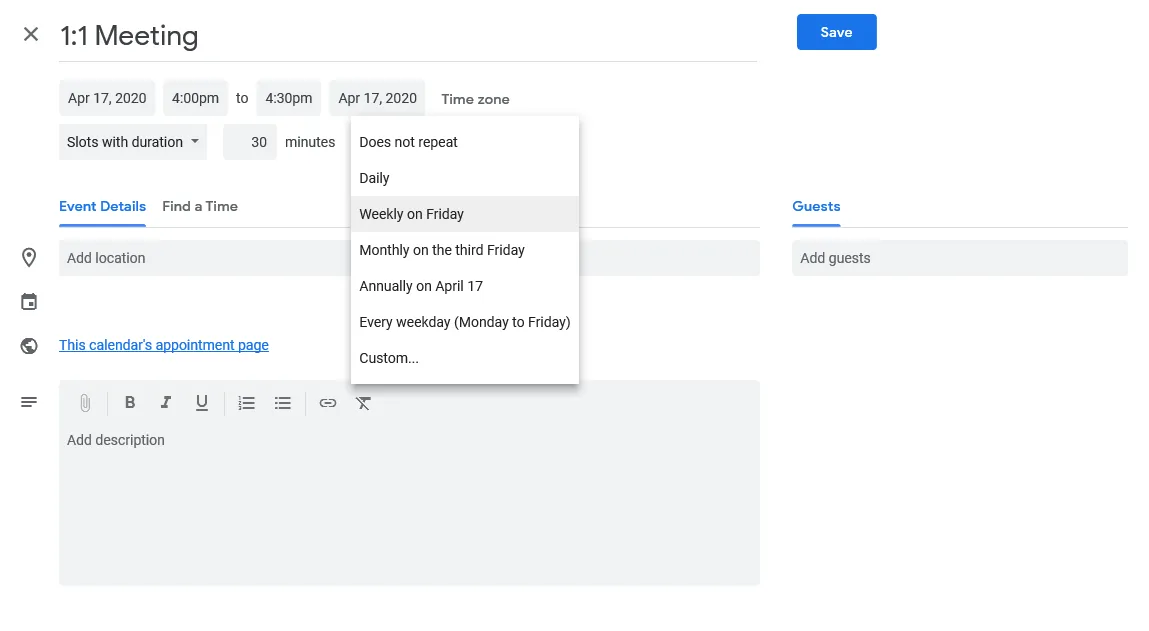Choose Custom recurrence option
This screenshot has height=631, width=1149.
tap(388, 357)
